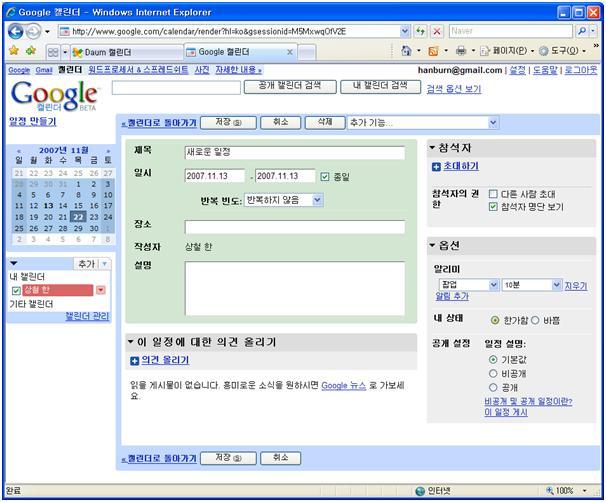Go to next month with » arrow
This screenshot has width=606, height=502.
point(108,151)
